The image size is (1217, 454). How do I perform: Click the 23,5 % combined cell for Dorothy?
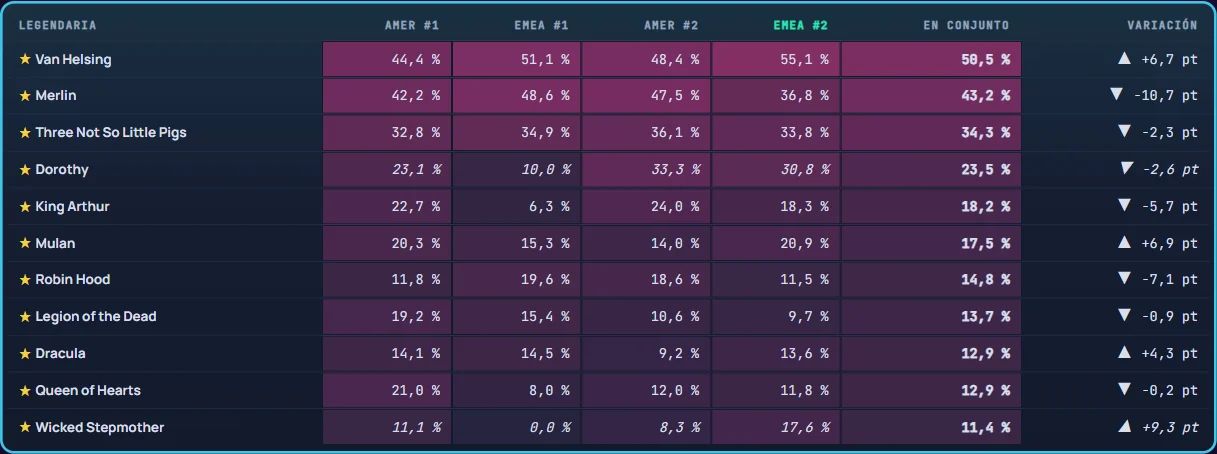point(931,170)
